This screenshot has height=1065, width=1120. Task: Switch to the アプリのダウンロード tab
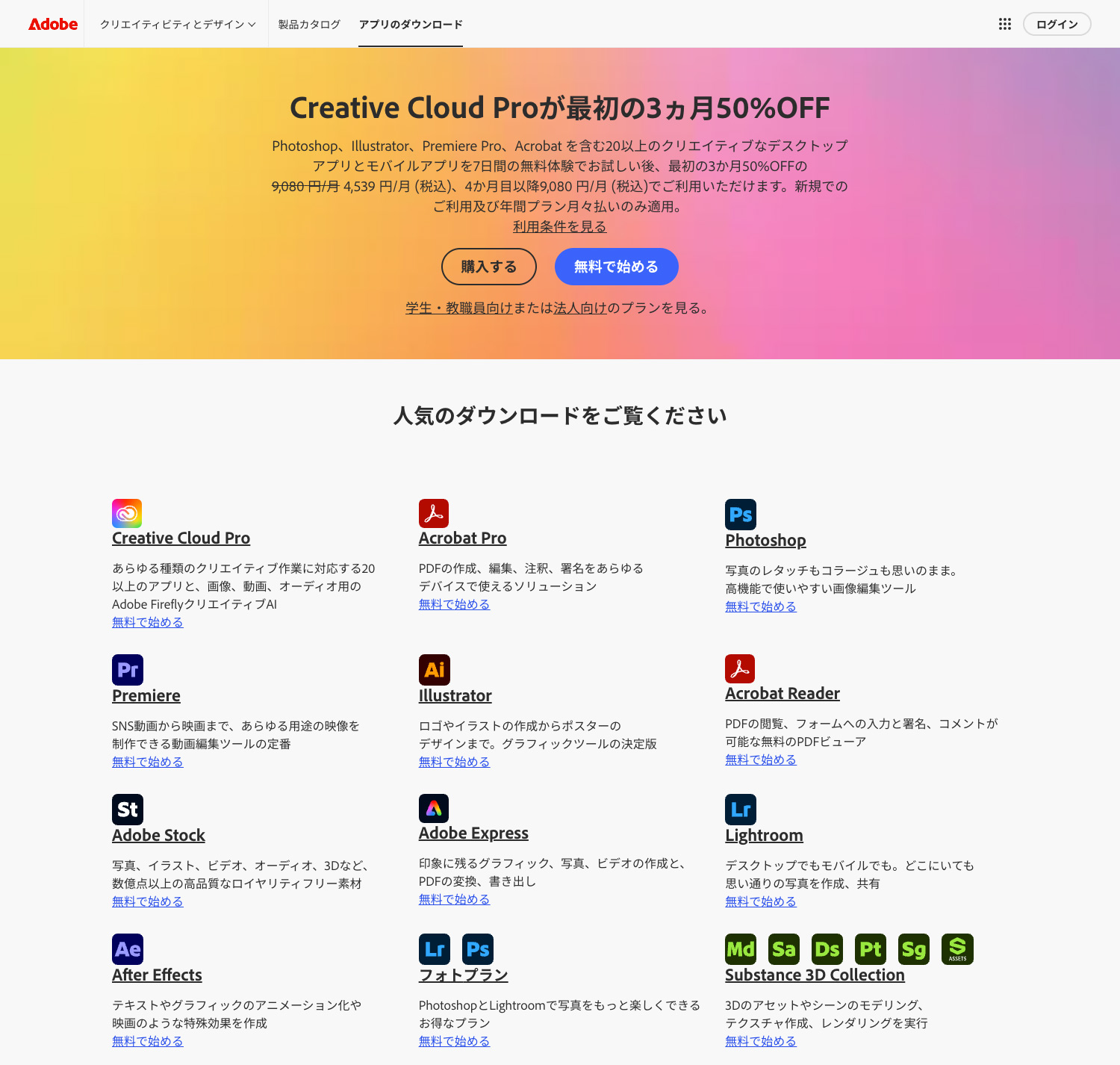click(x=411, y=23)
